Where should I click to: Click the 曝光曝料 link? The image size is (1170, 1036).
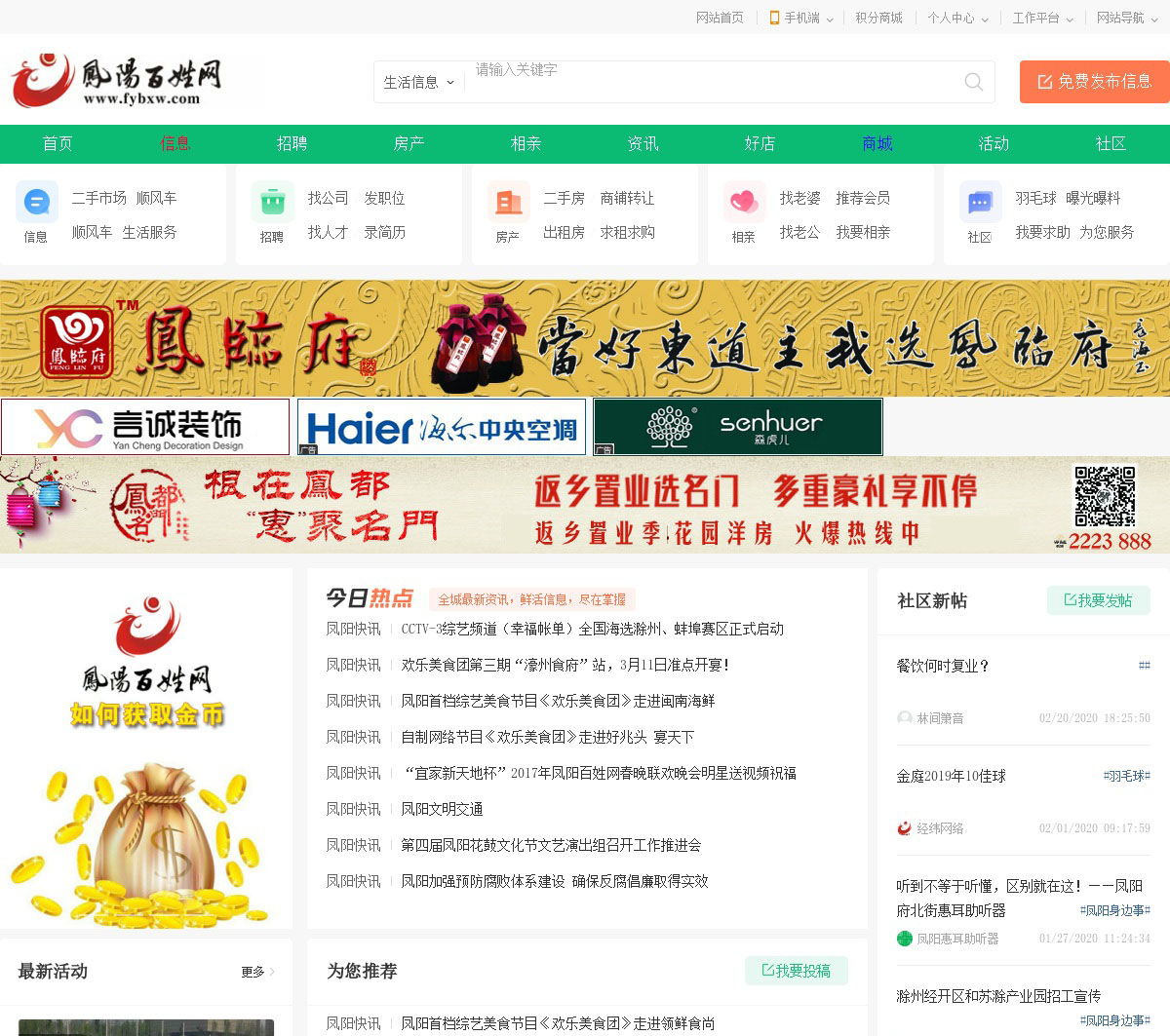tap(1093, 198)
